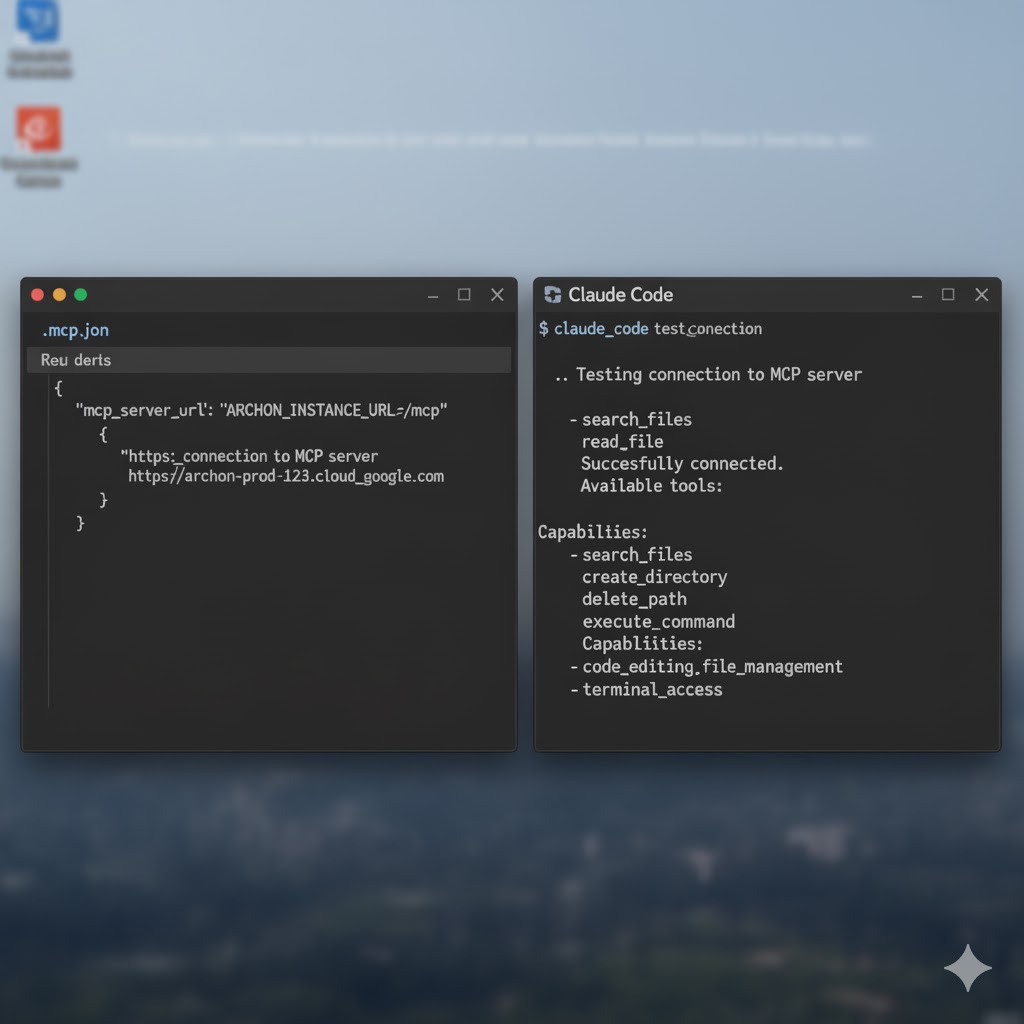The width and height of the screenshot is (1024, 1024).
Task: Click the red traffic-light dot in editor window
Action: [x=38, y=295]
